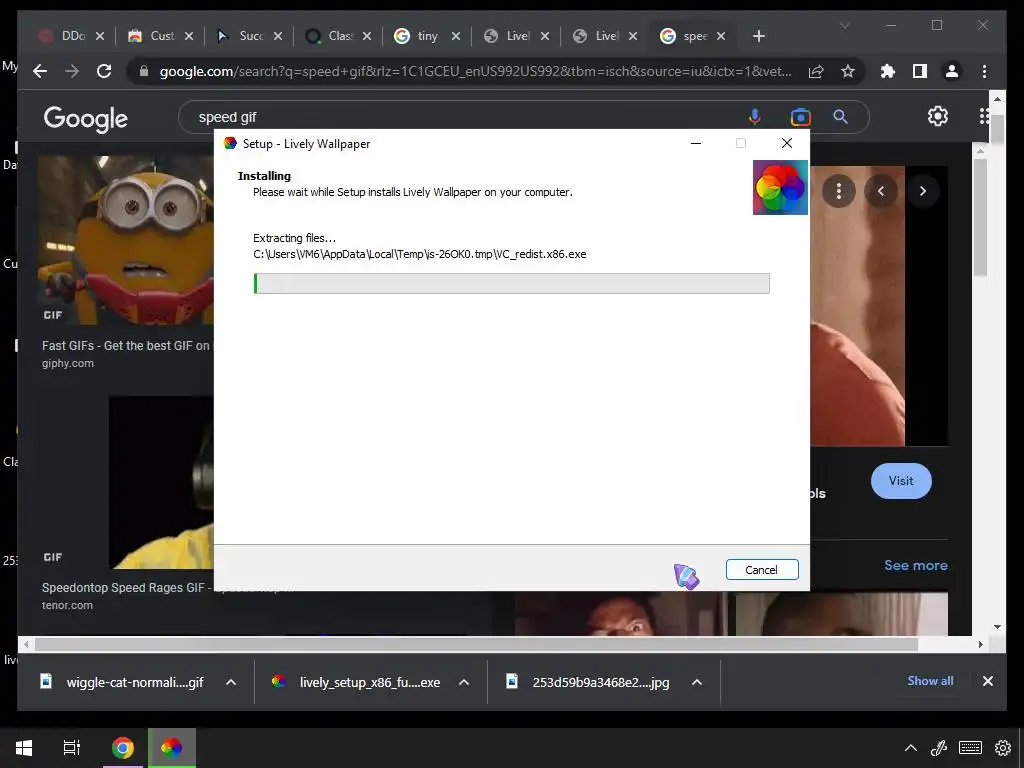Show previous image in preview panel

(881, 191)
